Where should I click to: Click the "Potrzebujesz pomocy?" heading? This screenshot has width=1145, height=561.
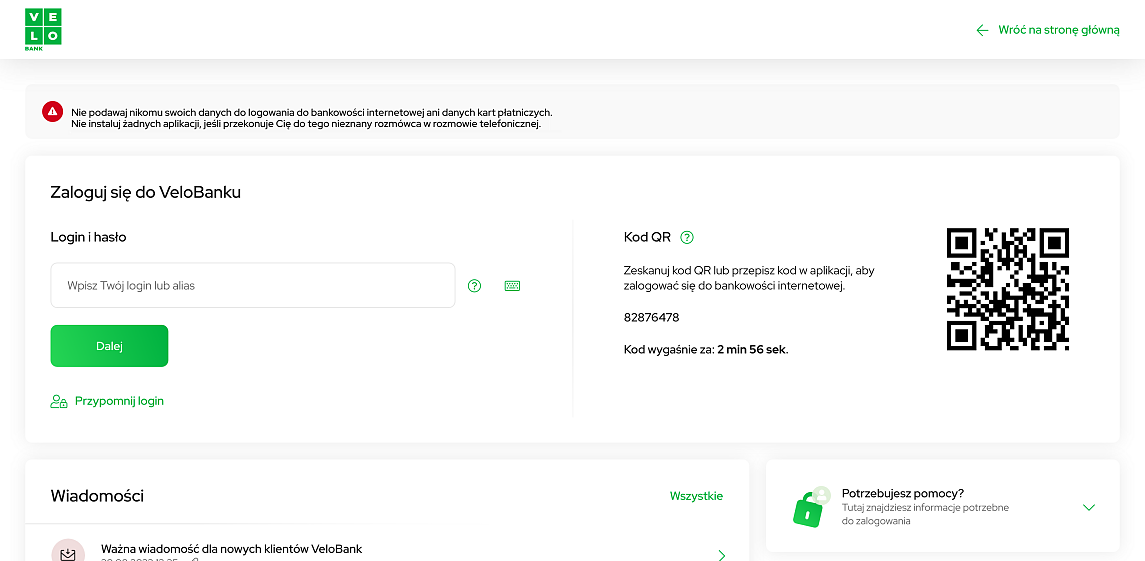(903, 493)
